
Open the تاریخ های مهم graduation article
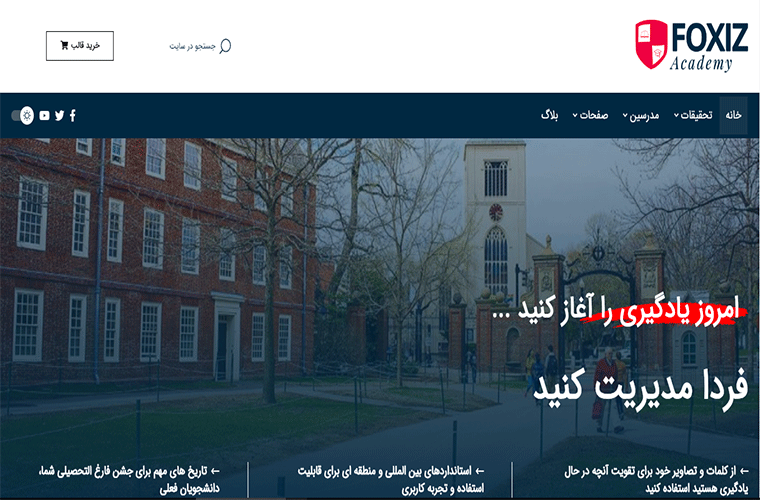tap(130, 479)
